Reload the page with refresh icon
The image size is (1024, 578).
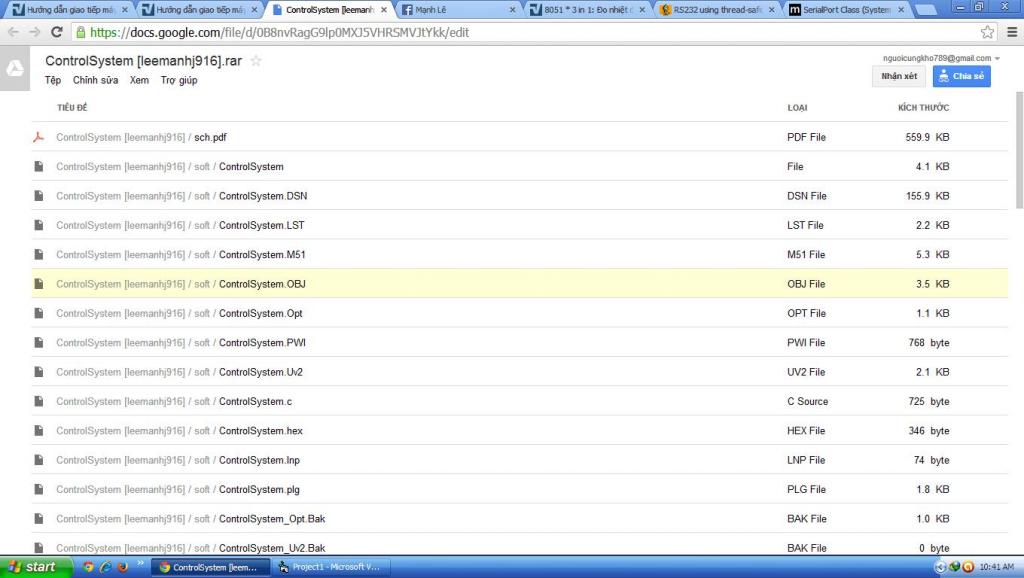(x=57, y=32)
